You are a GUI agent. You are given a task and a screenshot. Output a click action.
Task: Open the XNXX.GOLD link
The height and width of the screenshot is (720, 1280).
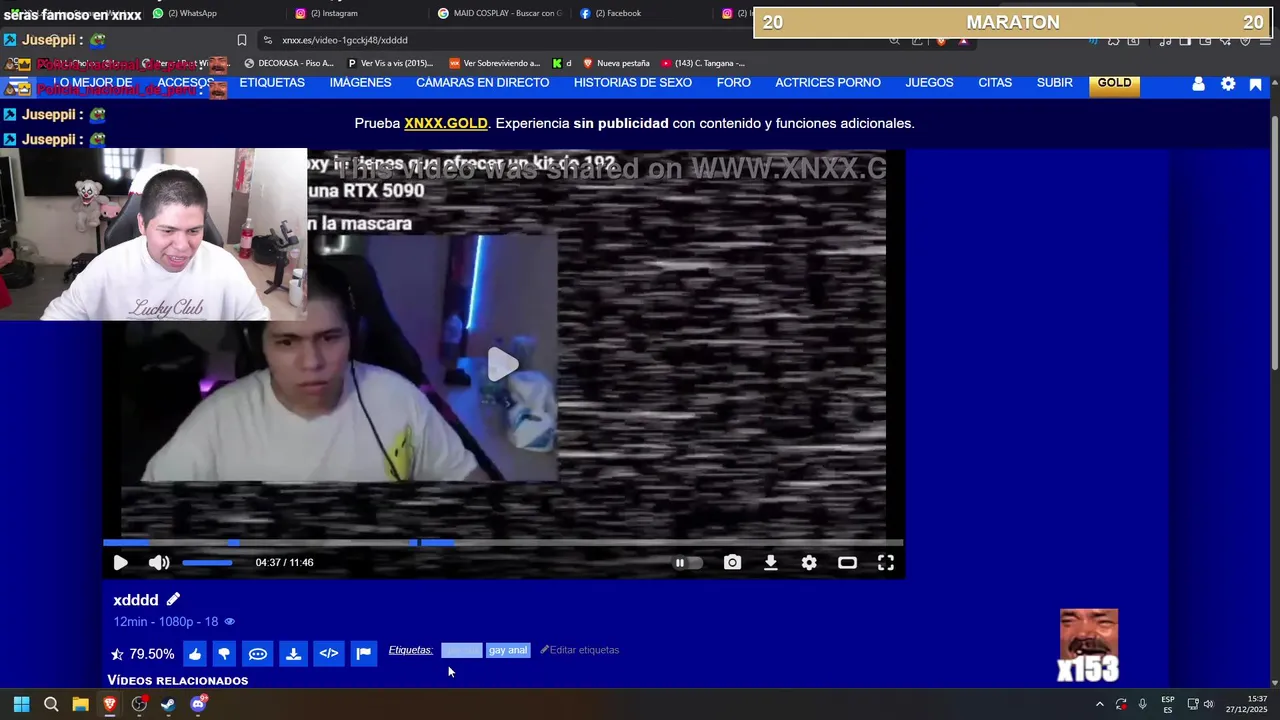[x=446, y=123]
